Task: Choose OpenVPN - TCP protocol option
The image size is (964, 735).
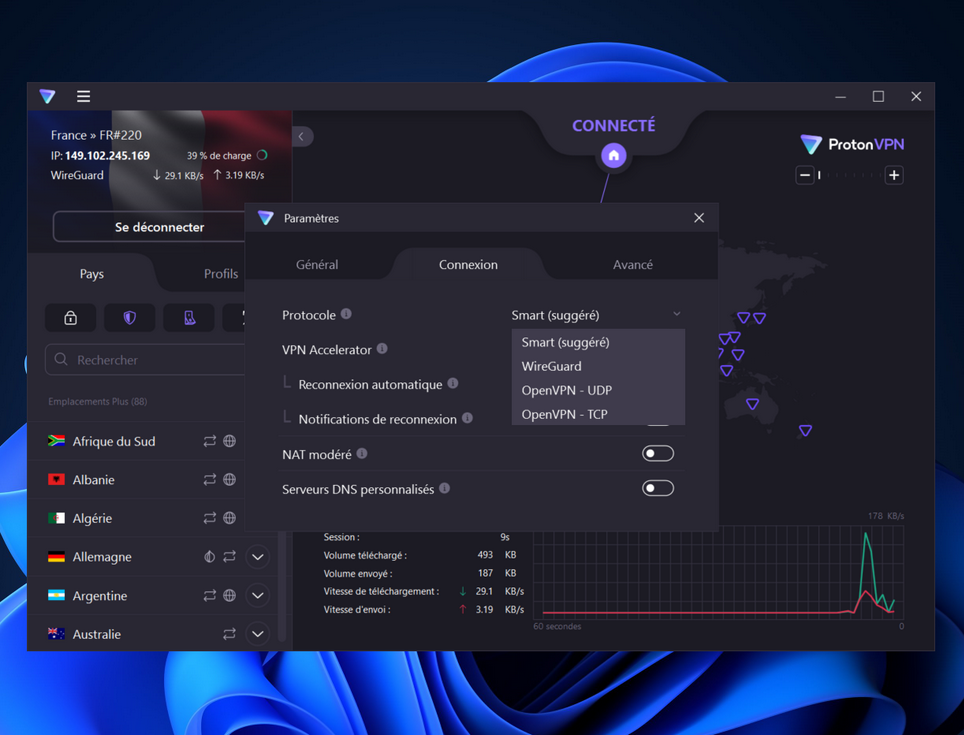Action: pos(598,414)
